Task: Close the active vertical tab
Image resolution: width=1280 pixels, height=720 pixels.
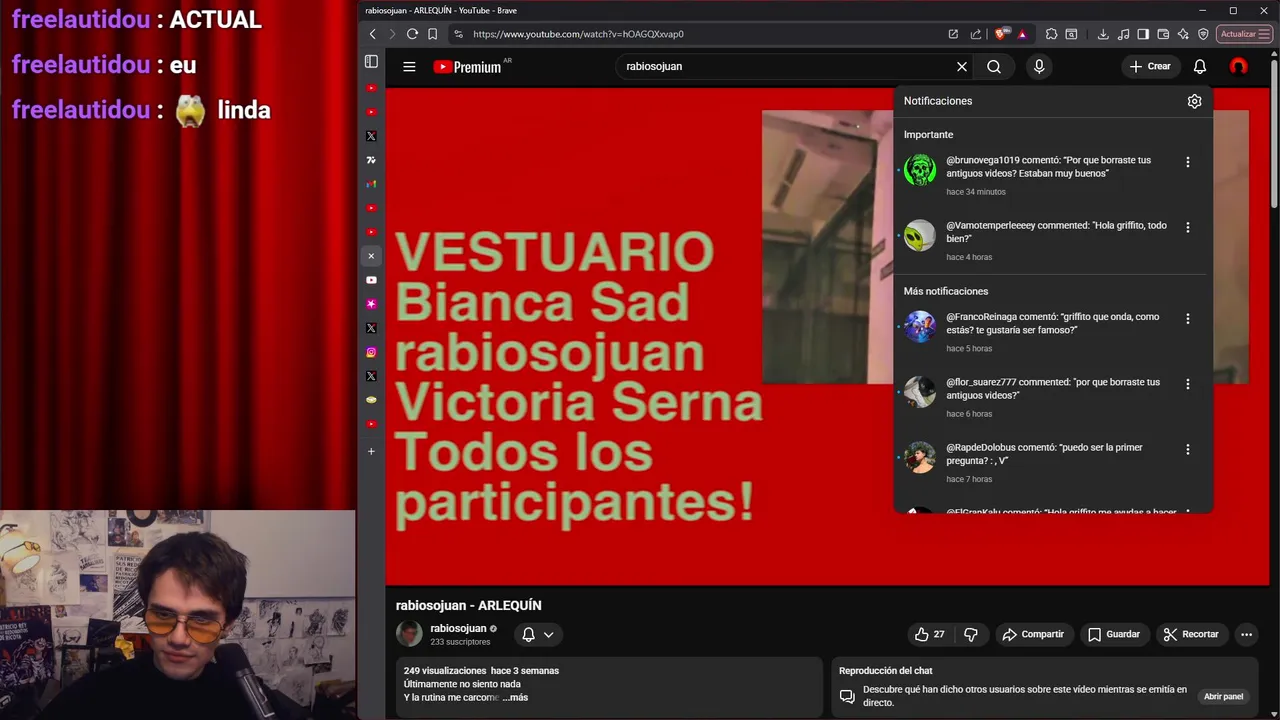Action: [371, 256]
